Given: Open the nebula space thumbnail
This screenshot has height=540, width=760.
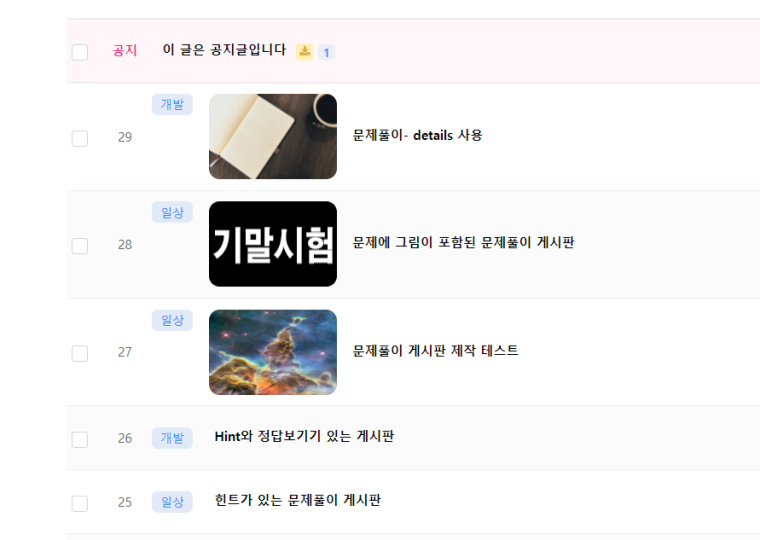Looking at the screenshot, I should point(273,352).
